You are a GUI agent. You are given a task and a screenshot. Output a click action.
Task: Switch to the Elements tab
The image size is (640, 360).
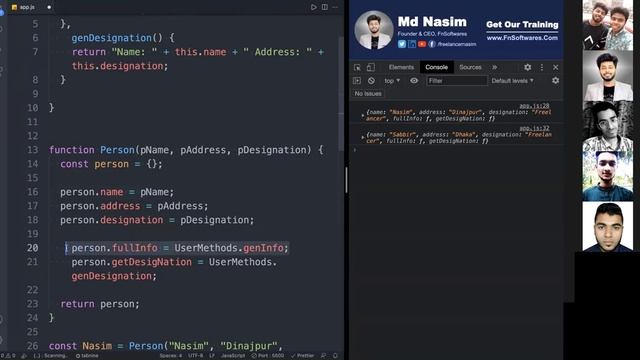click(x=401, y=67)
